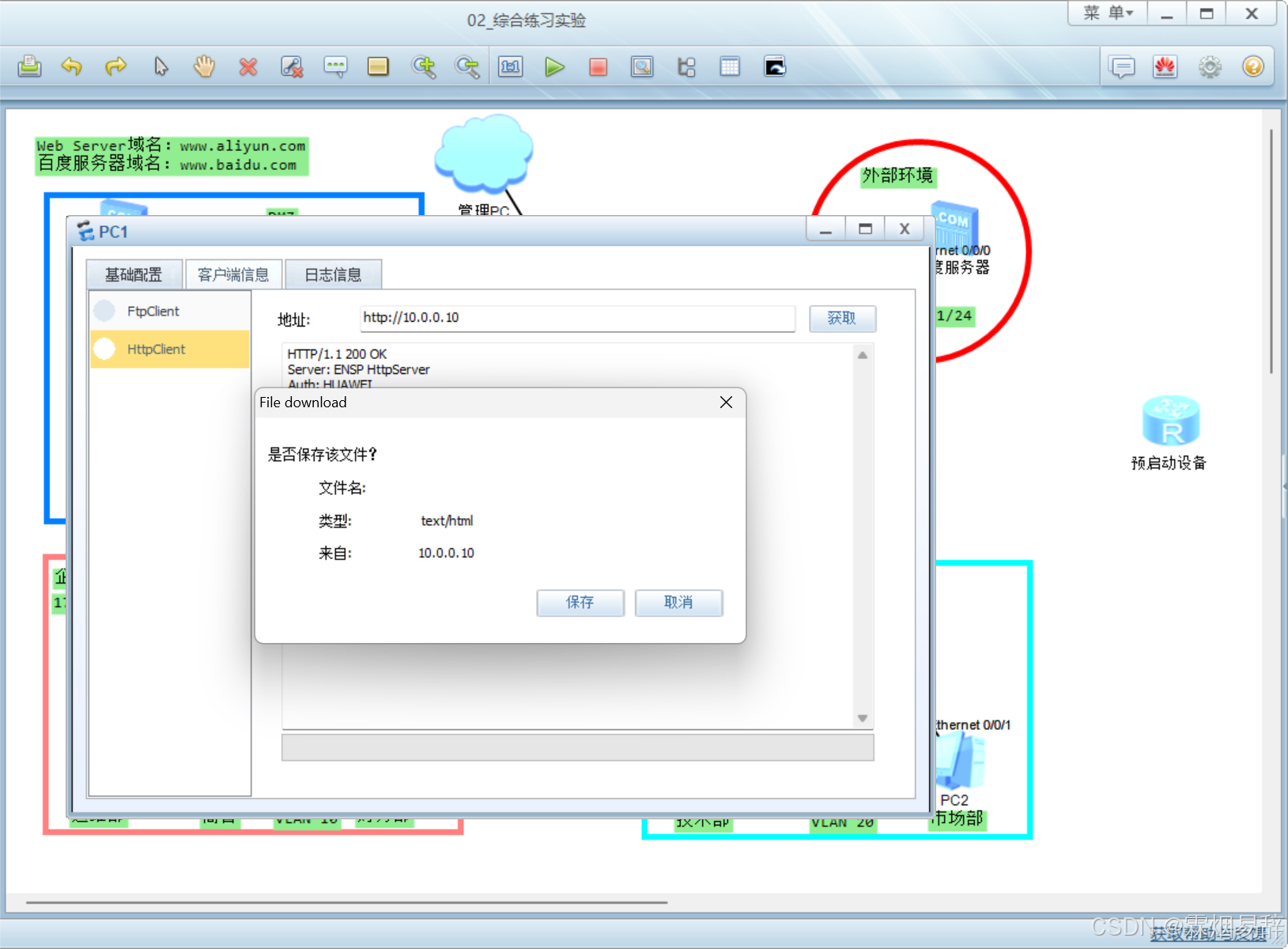The height and width of the screenshot is (949, 1288).
Task: Click HTTP/1.1 200 OK response line
Action: click(x=337, y=354)
